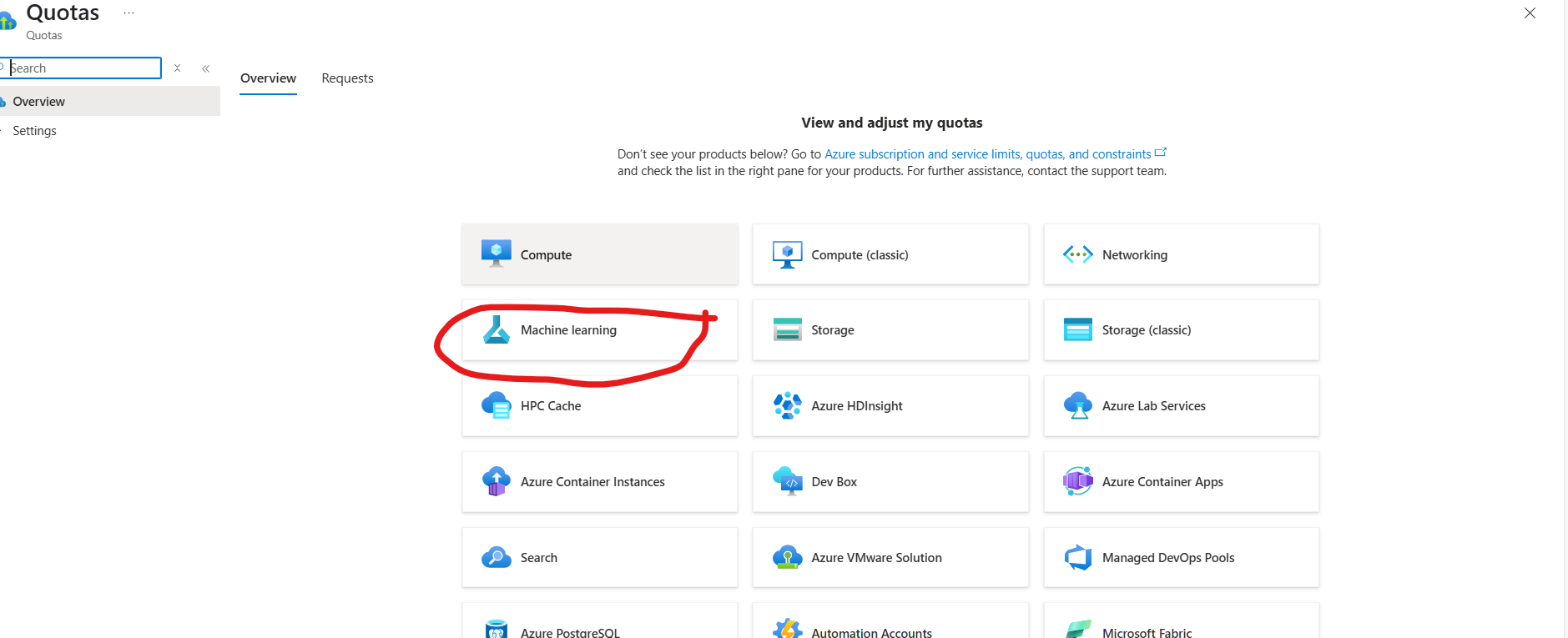This screenshot has width=1568, height=638.
Task: Click the Azure Container Apps icon
Action: (1077, 481)
